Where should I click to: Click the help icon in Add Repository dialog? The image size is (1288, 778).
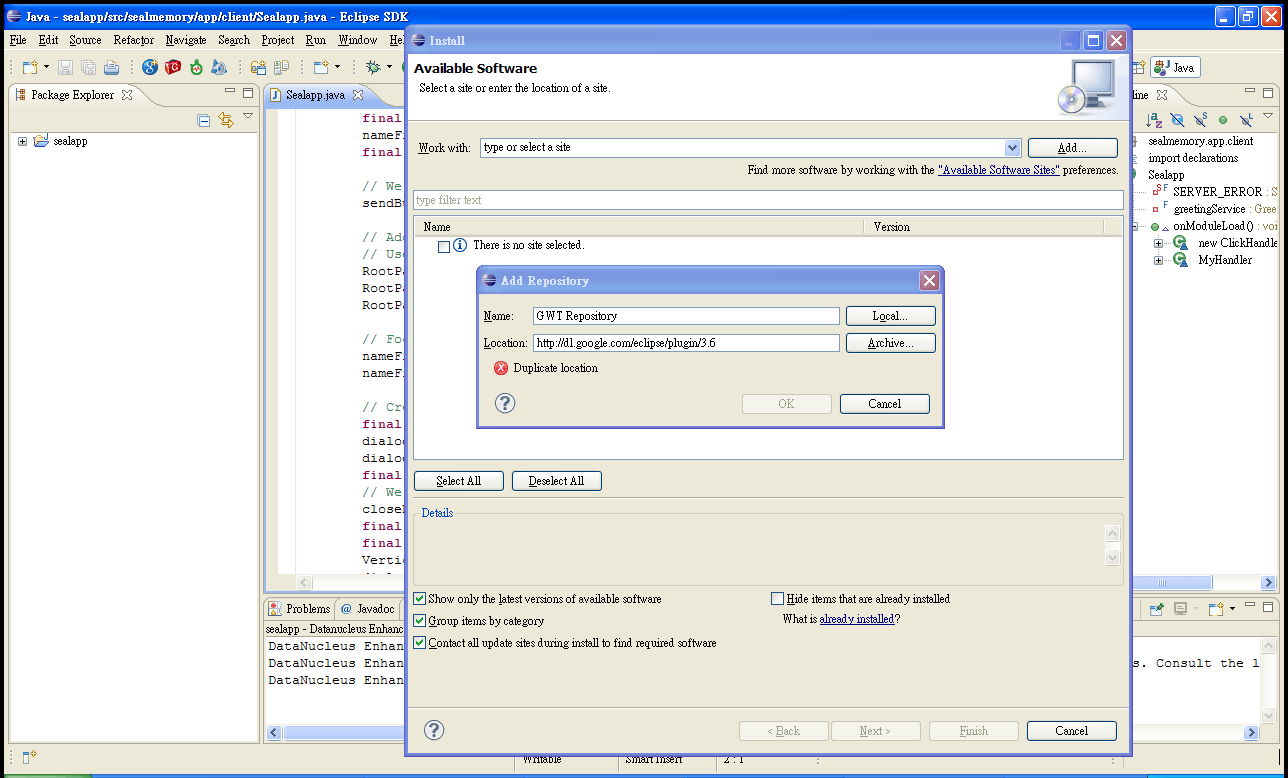[505, 403]
